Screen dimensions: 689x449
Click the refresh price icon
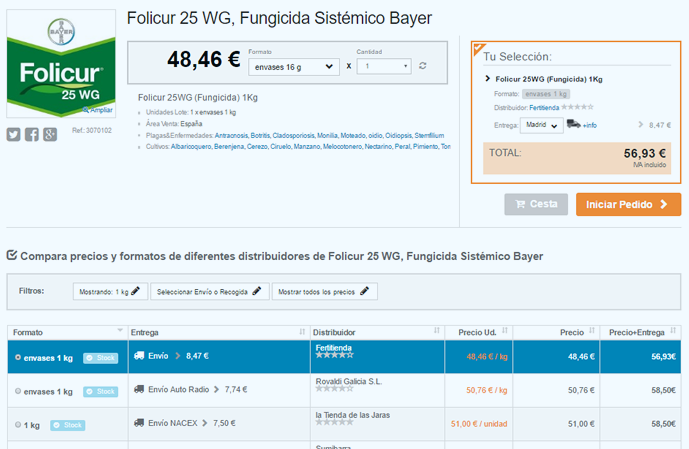422,66
